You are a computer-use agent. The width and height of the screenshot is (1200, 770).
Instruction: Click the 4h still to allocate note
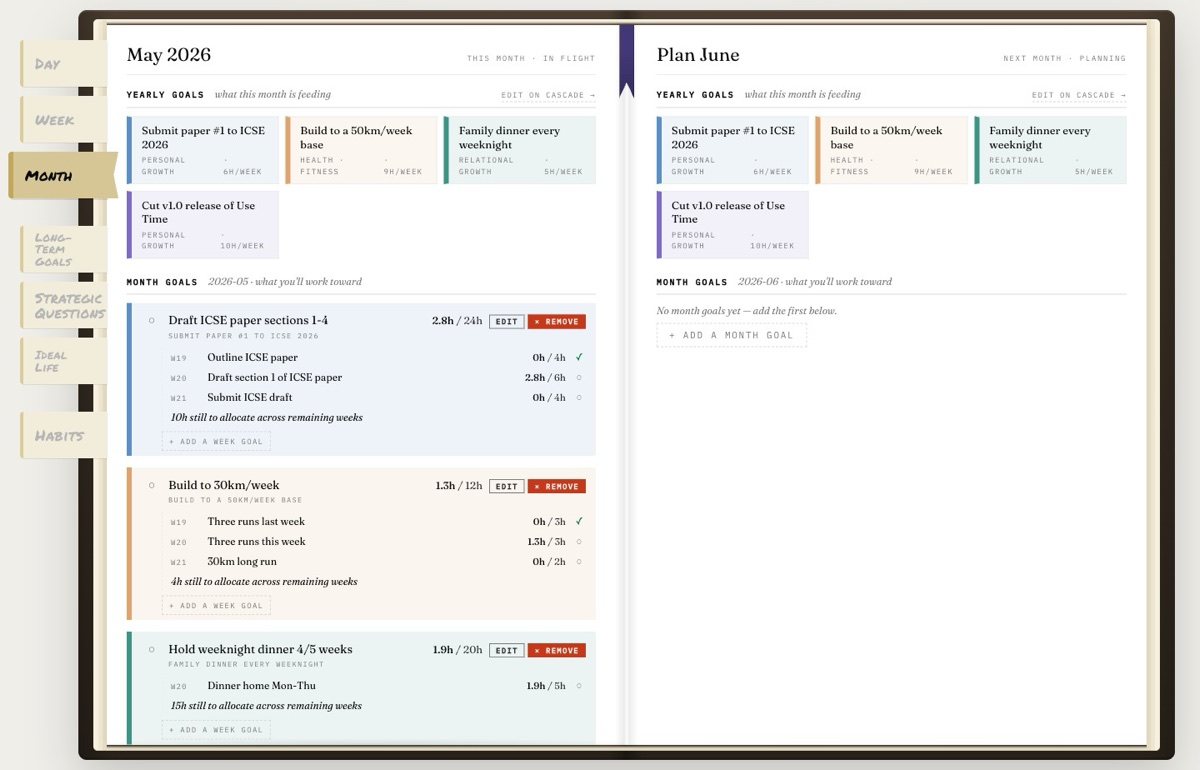[x=264, y=581]
